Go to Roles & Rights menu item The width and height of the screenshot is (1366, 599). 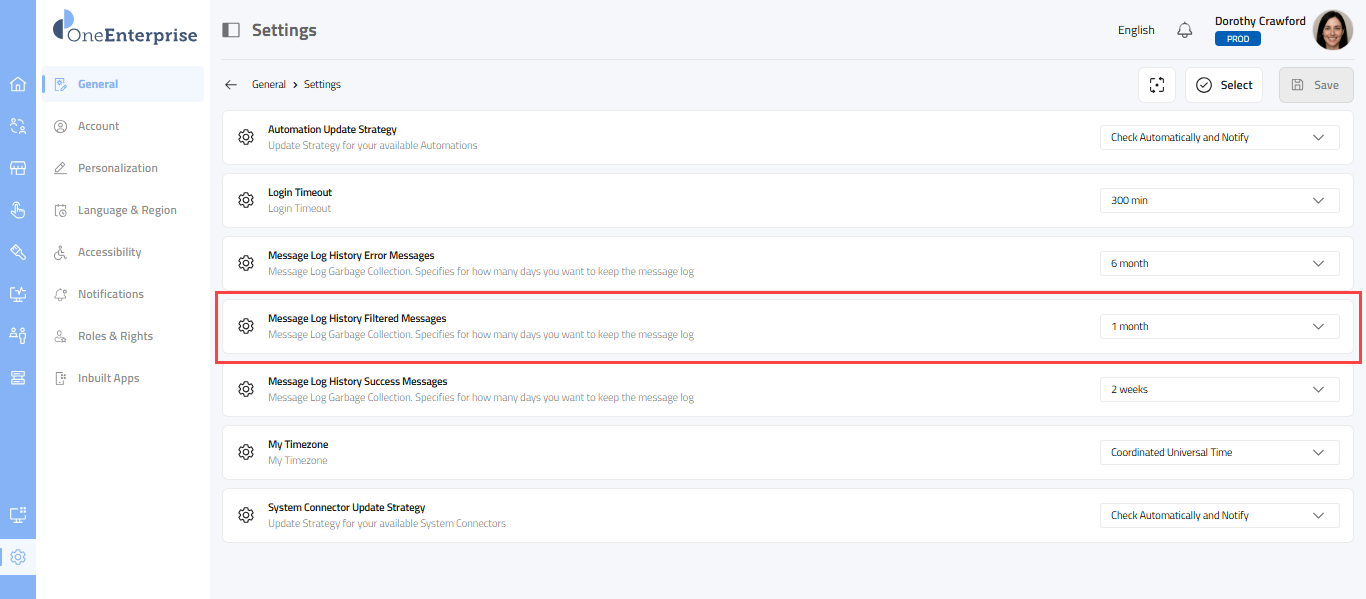pyautogui.click(x=115, y=336)
